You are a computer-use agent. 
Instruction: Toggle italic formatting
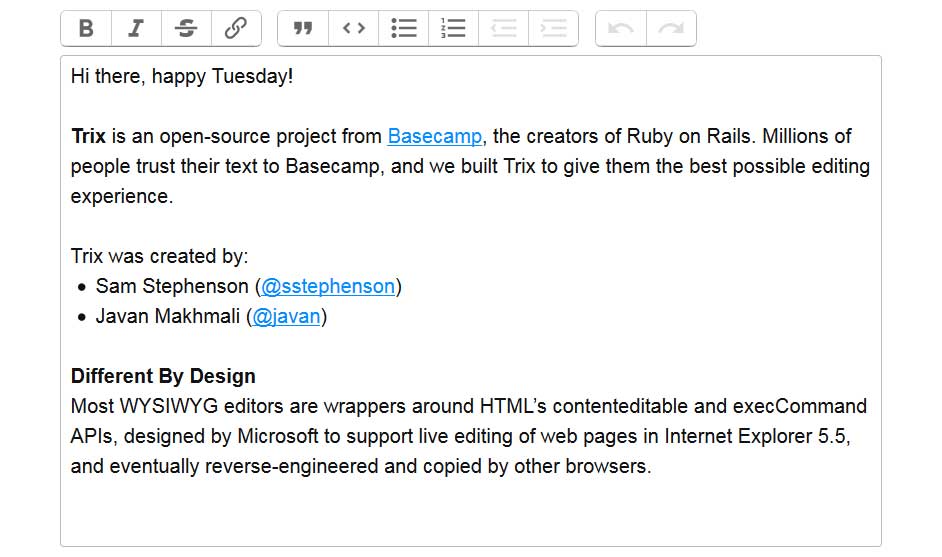[x=136, y=28]
